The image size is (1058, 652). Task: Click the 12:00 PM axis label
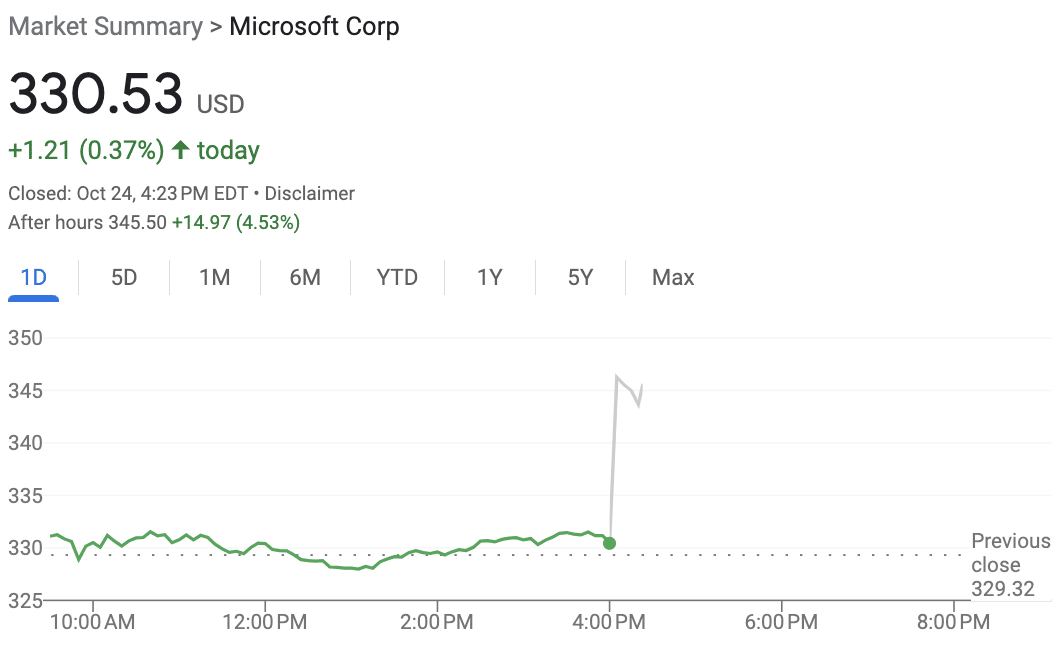(264, 622)
